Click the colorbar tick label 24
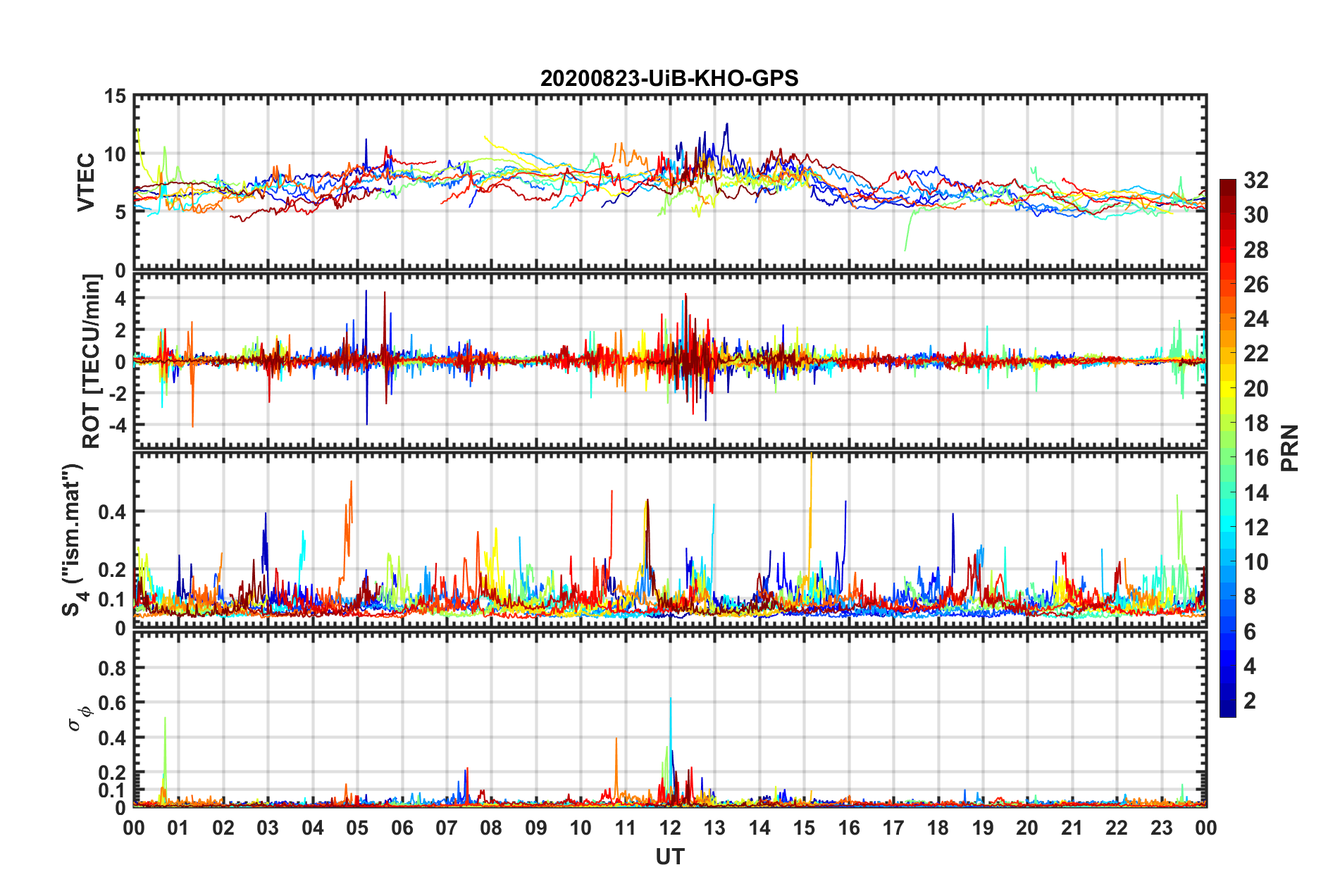The height and width of the screenshot is (896, 1340). 1255,319
